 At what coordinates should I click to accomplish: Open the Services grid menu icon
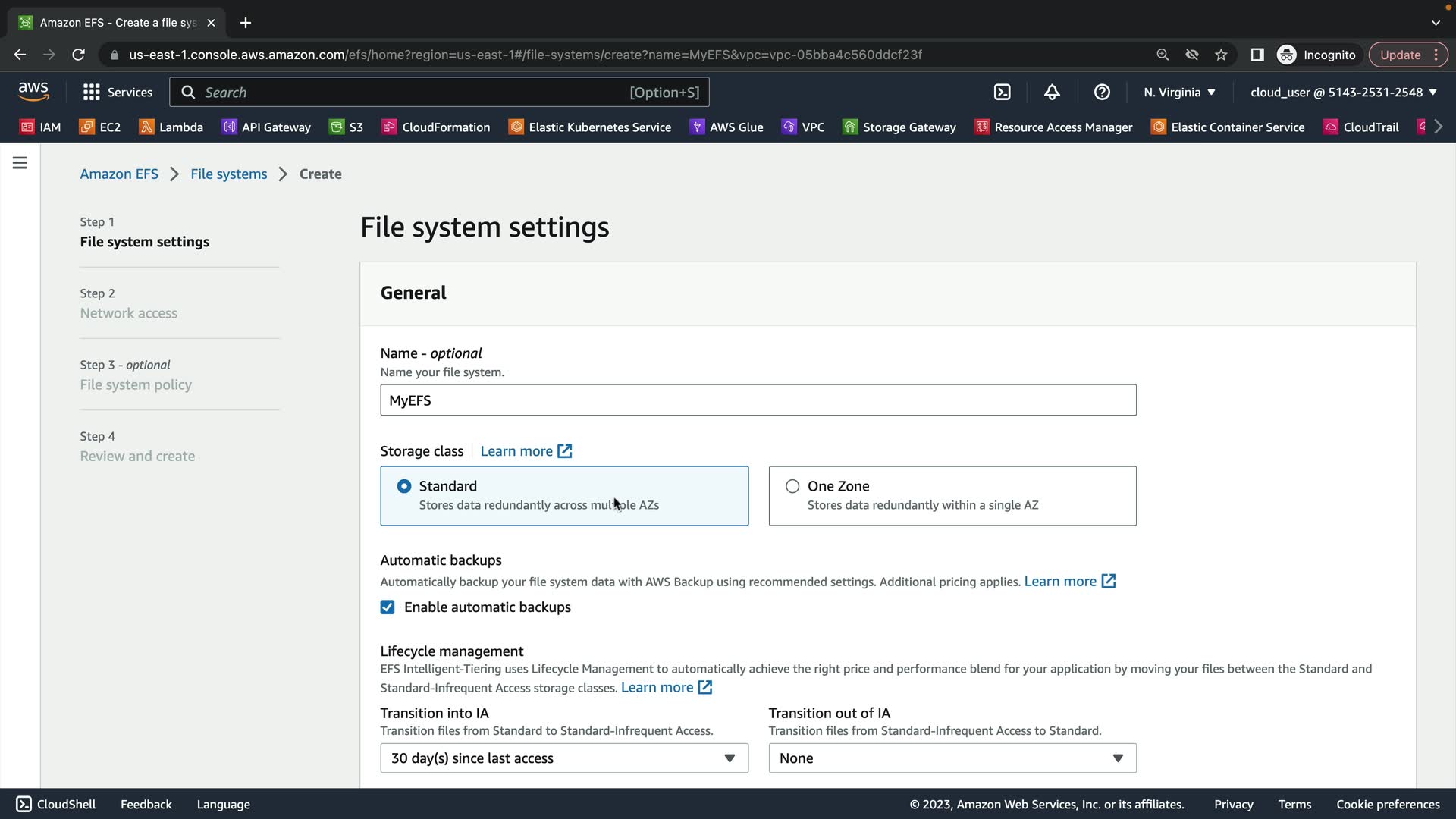coord(92,93)
